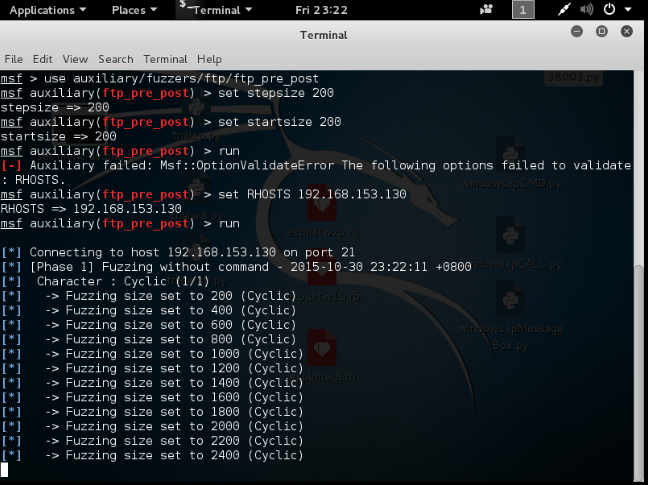Click the network connection icon

pos(566,10)
